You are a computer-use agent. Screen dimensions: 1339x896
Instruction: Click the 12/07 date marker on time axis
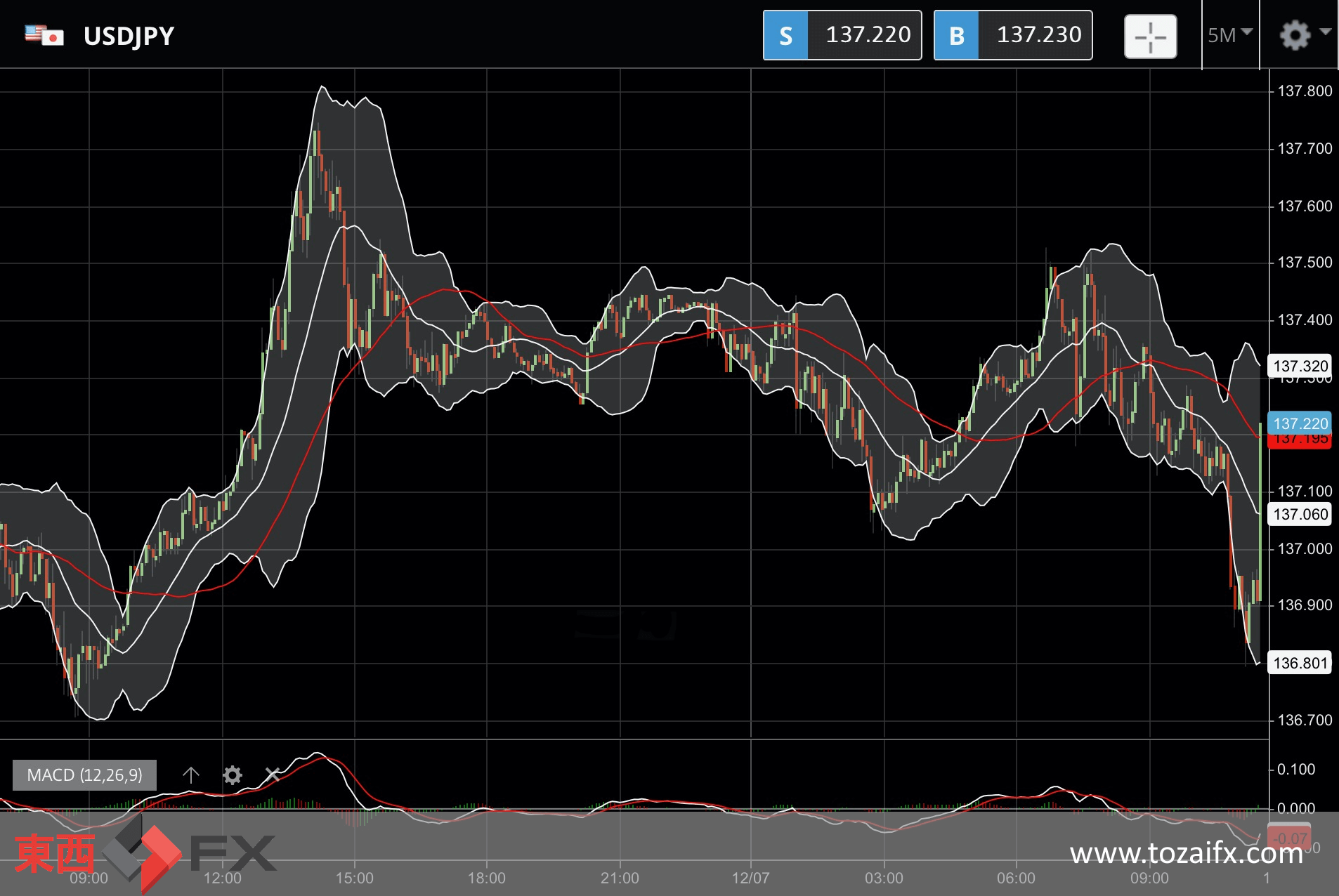[750, 878]
